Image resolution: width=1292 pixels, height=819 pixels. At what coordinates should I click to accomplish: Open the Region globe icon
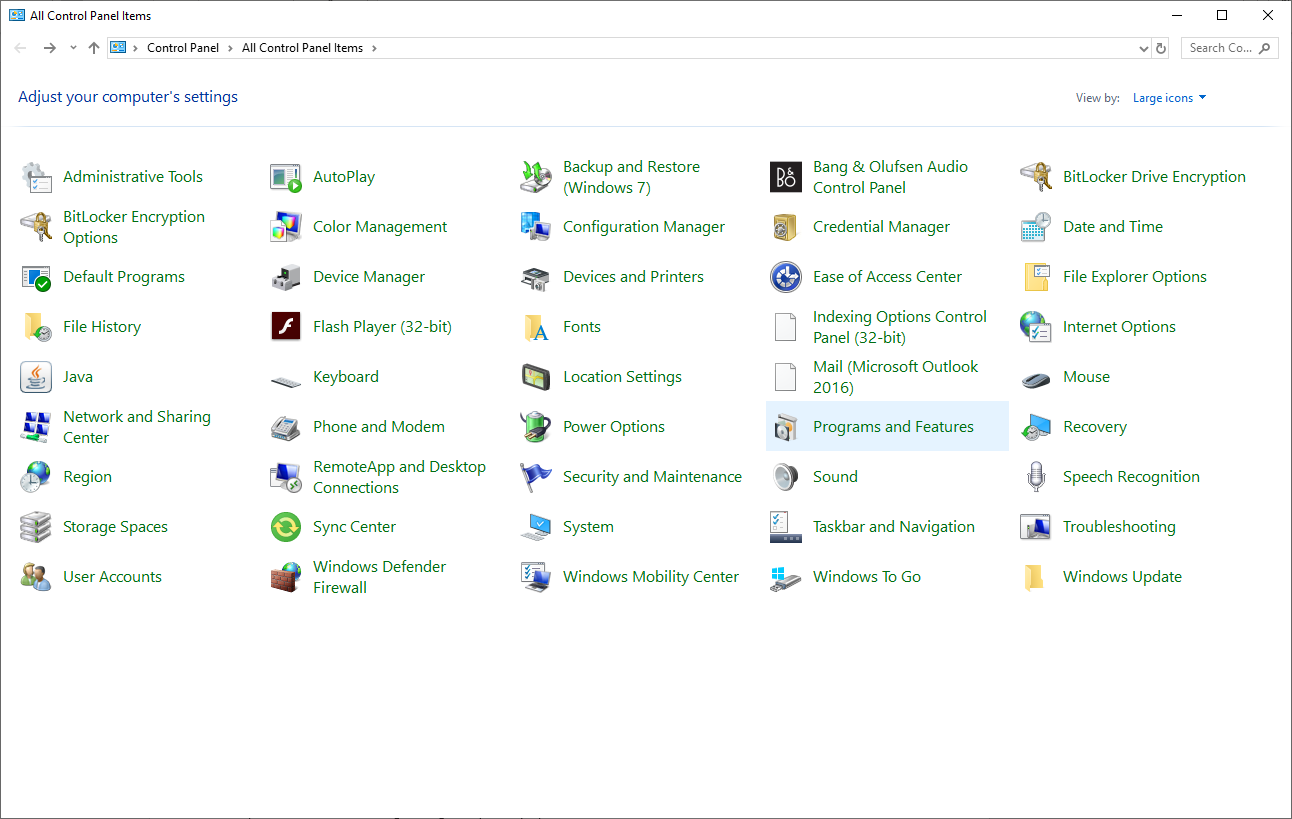click(x=36, y=477)
